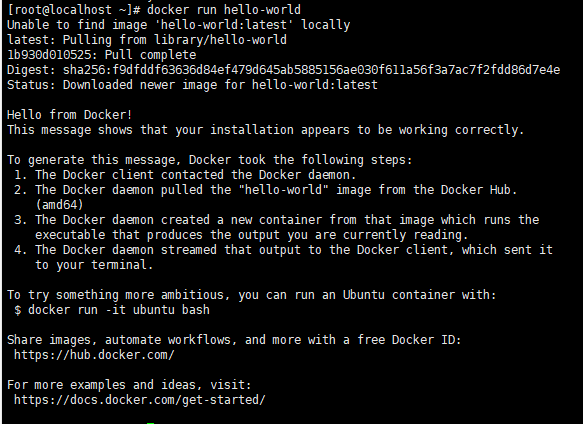583x424 pixels.
Task: Click the 'library/hello-world' repository text
Action: click(220, 40)
